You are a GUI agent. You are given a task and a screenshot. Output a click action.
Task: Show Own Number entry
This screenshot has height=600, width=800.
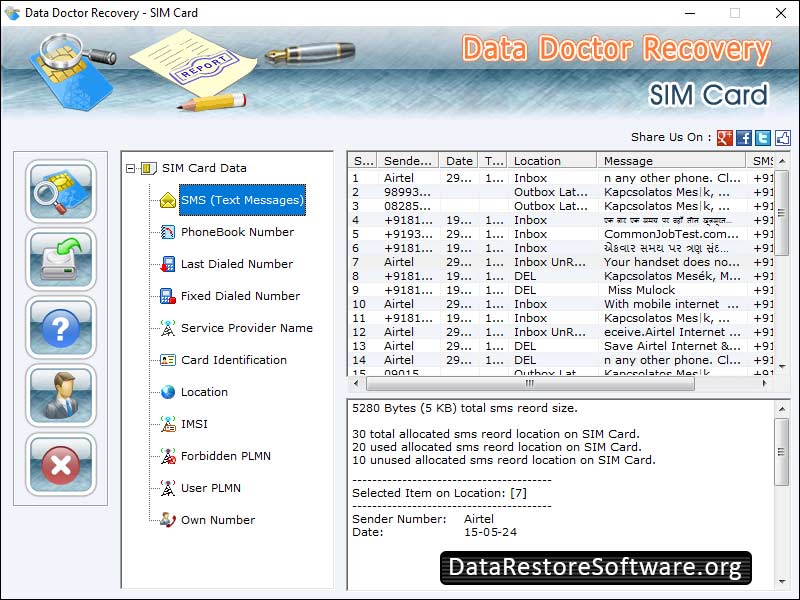click(218, 520)
